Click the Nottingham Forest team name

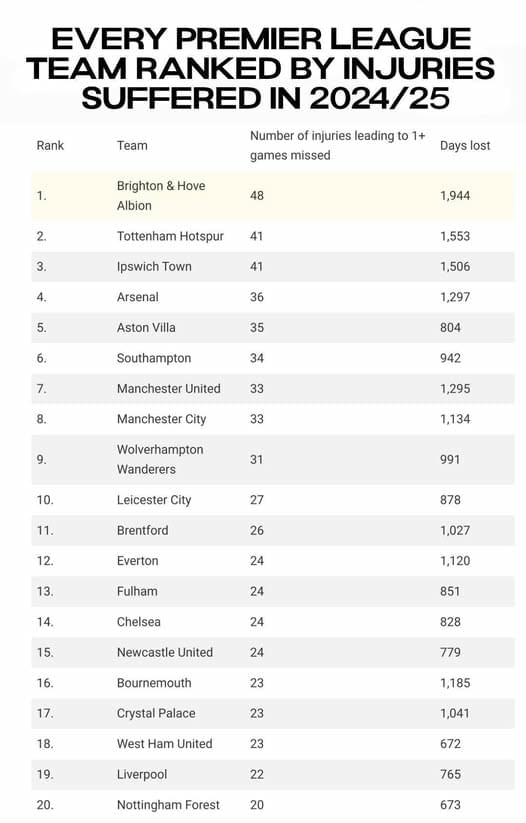pos(168,805)
